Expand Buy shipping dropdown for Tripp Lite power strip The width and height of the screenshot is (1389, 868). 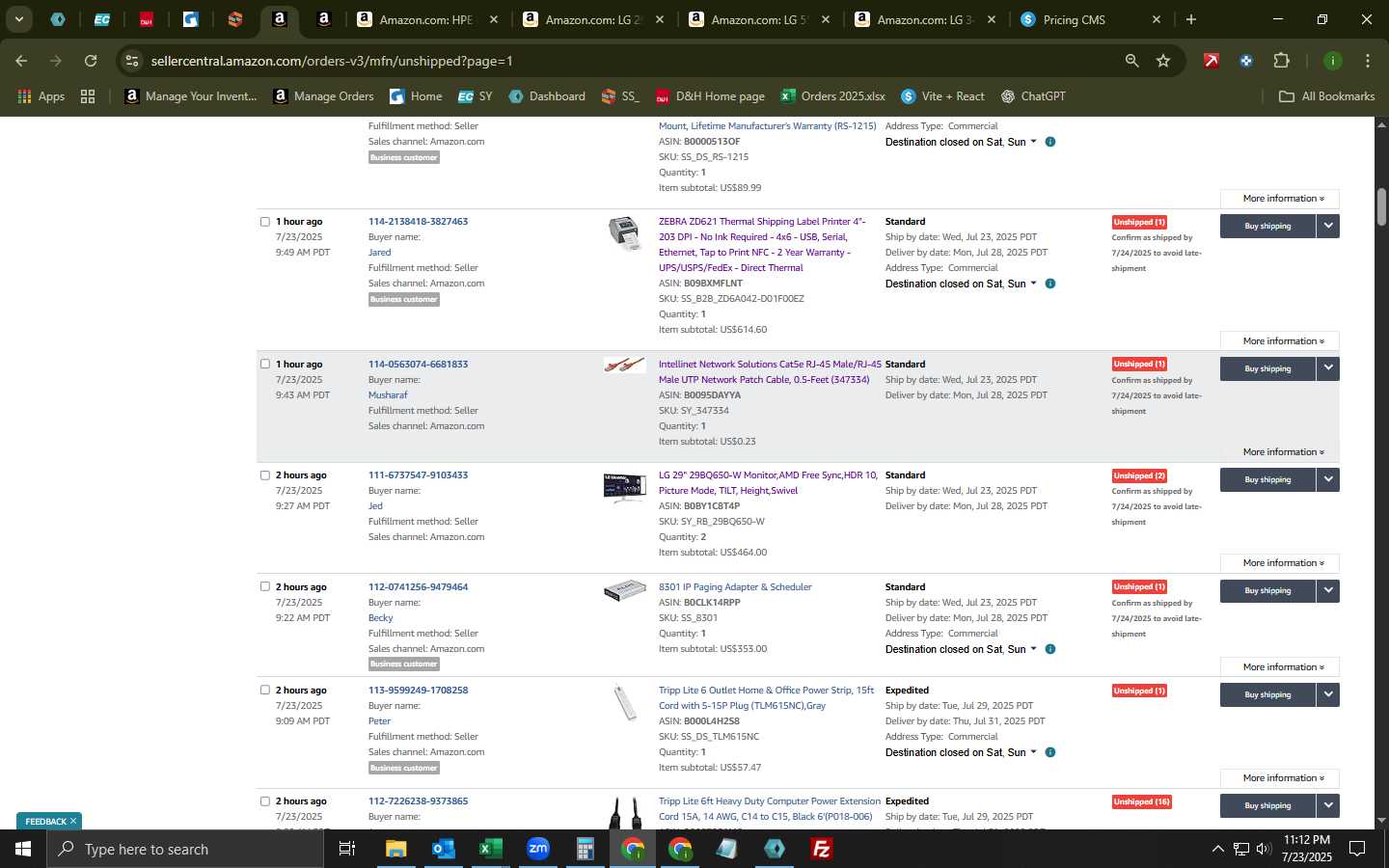[1328, 694]
